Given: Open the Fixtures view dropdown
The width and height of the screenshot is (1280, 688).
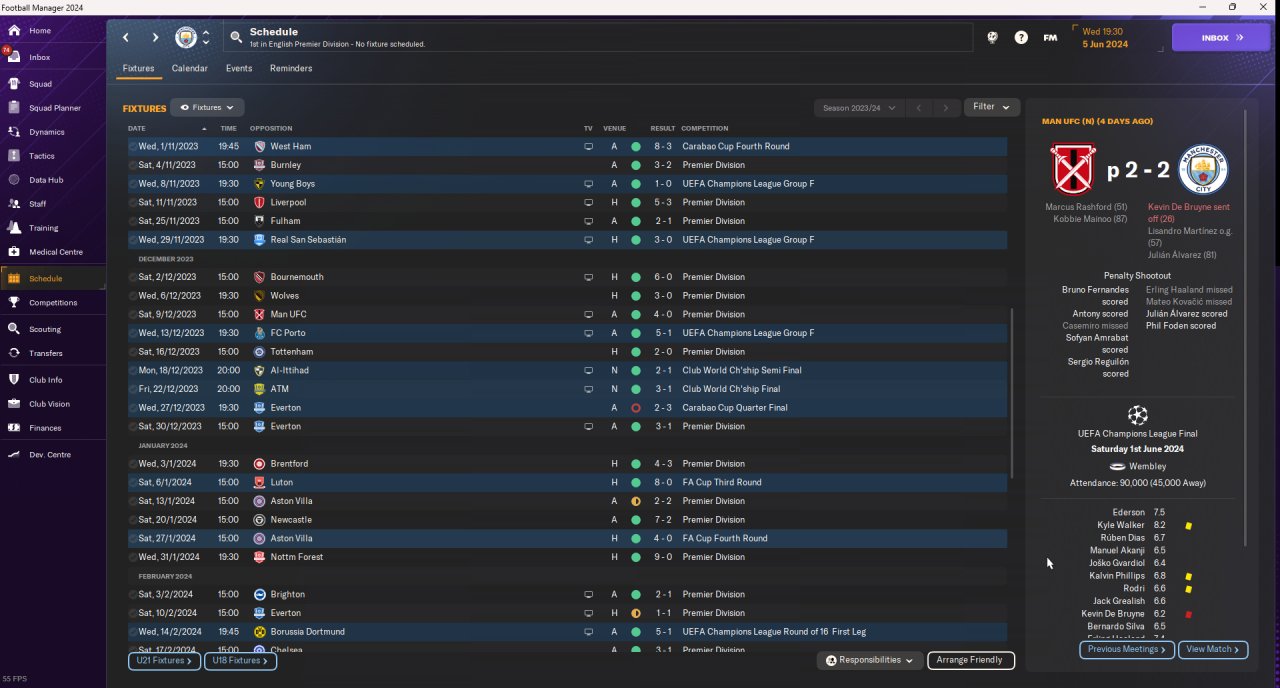Looking at the screenshot, I should coord(207,107).
